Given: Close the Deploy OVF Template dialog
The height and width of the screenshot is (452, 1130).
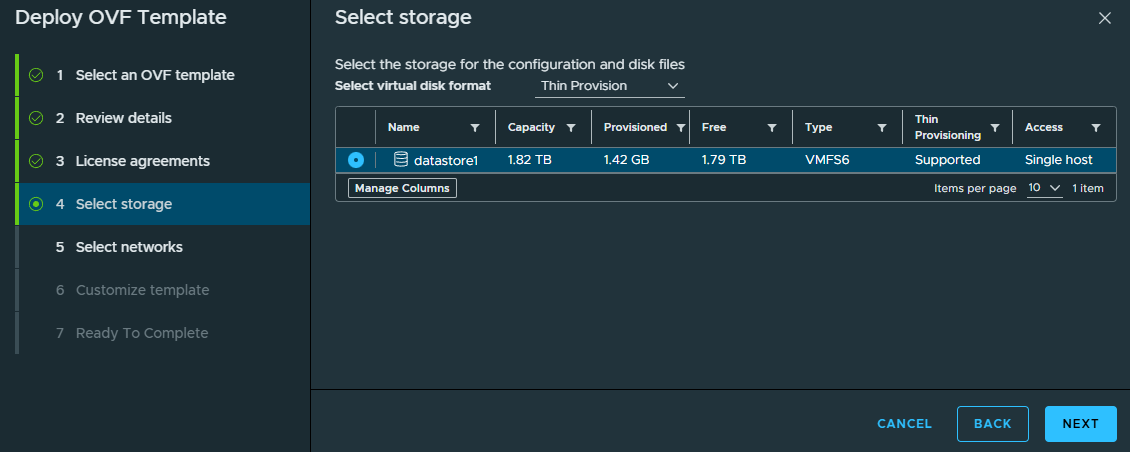Looking at the screenshot, I should [x=1104, y=19].
